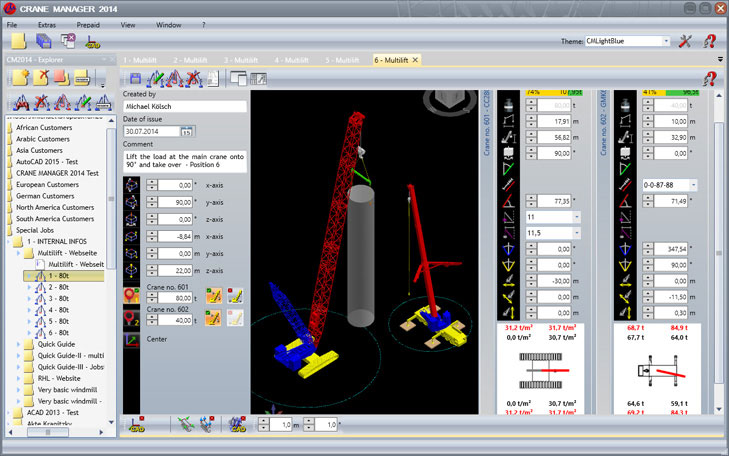
Task: Click the document report icon in Multilift toolbar
Action: (213, 79)
